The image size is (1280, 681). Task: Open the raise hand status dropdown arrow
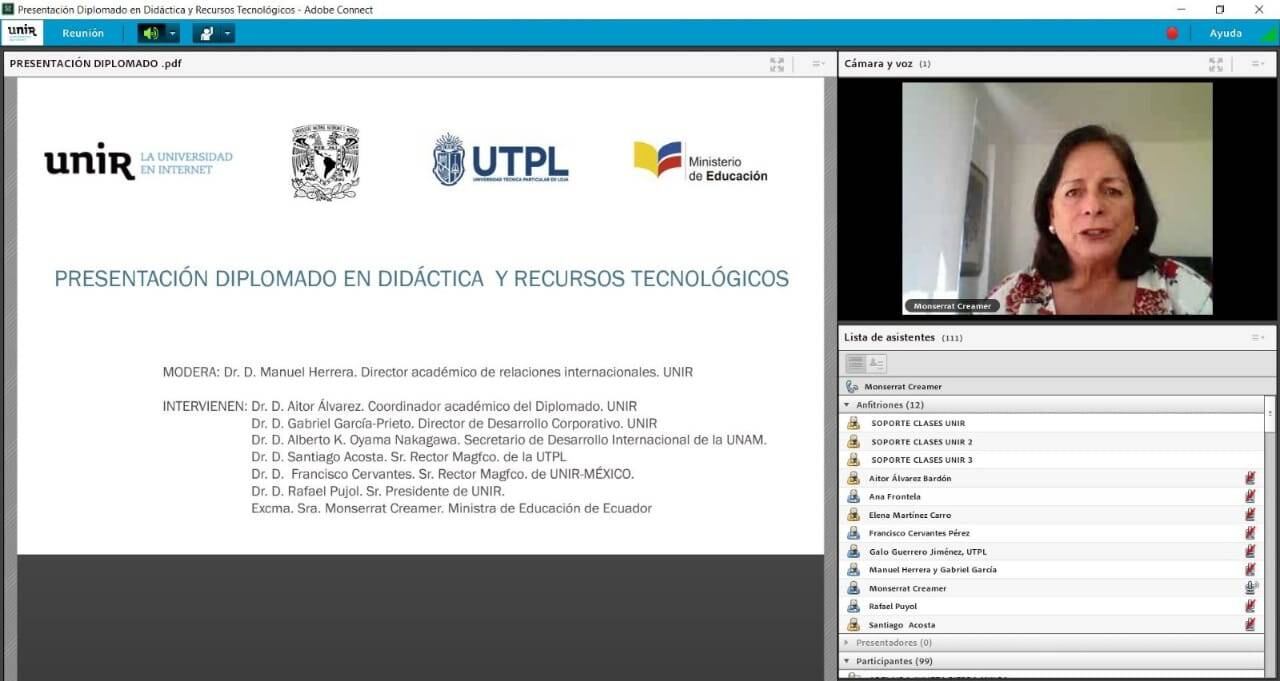click(228, 33)
